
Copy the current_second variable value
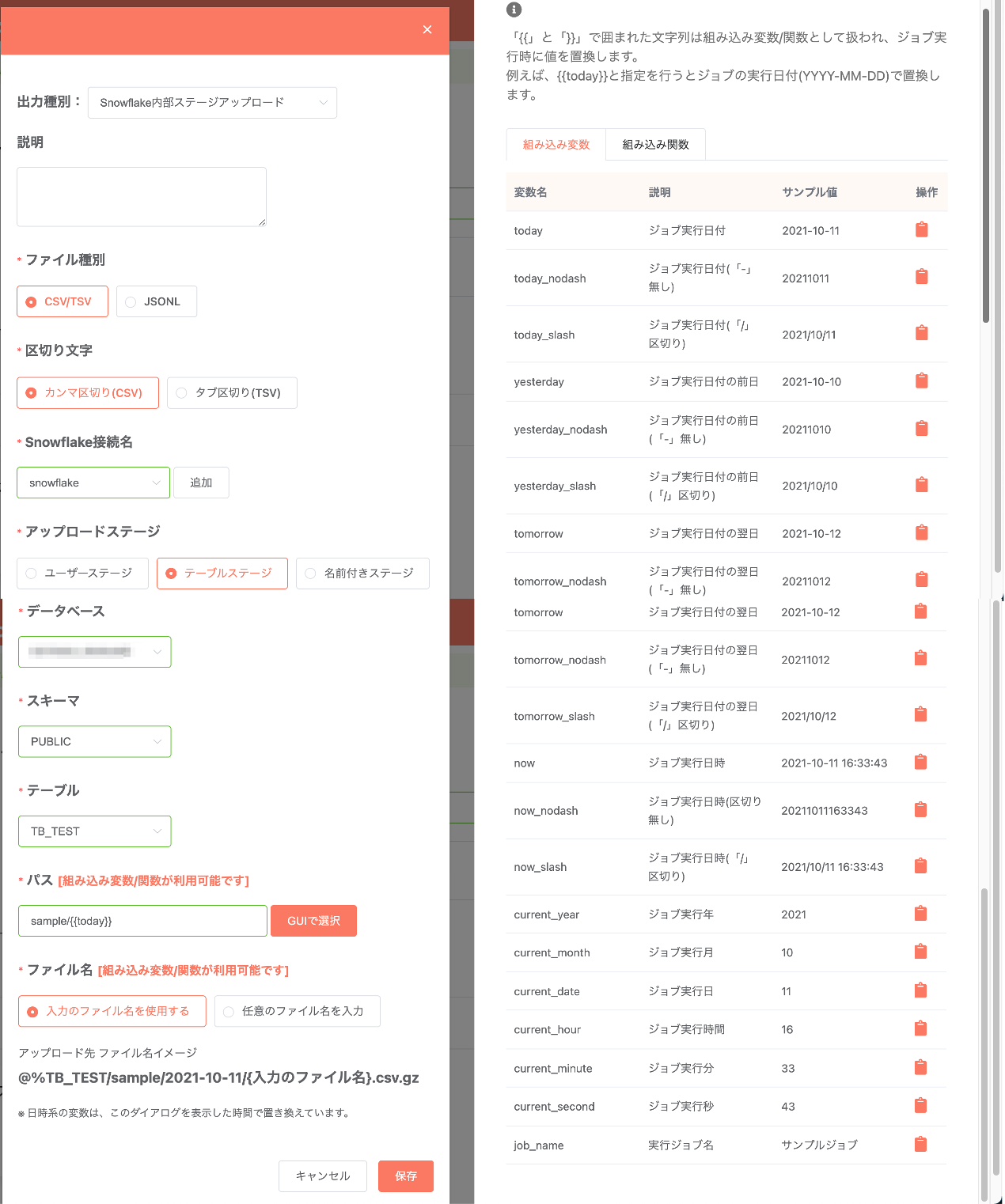point(920,1106)
